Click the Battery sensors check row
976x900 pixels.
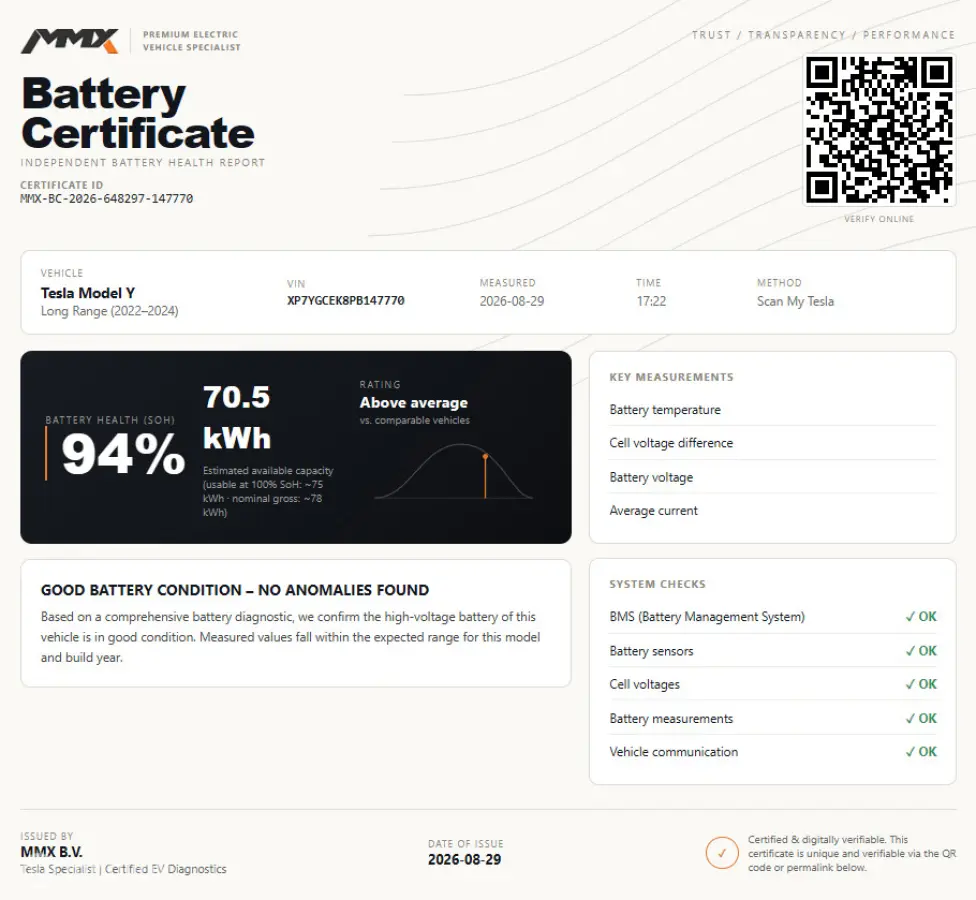[772, 651]
